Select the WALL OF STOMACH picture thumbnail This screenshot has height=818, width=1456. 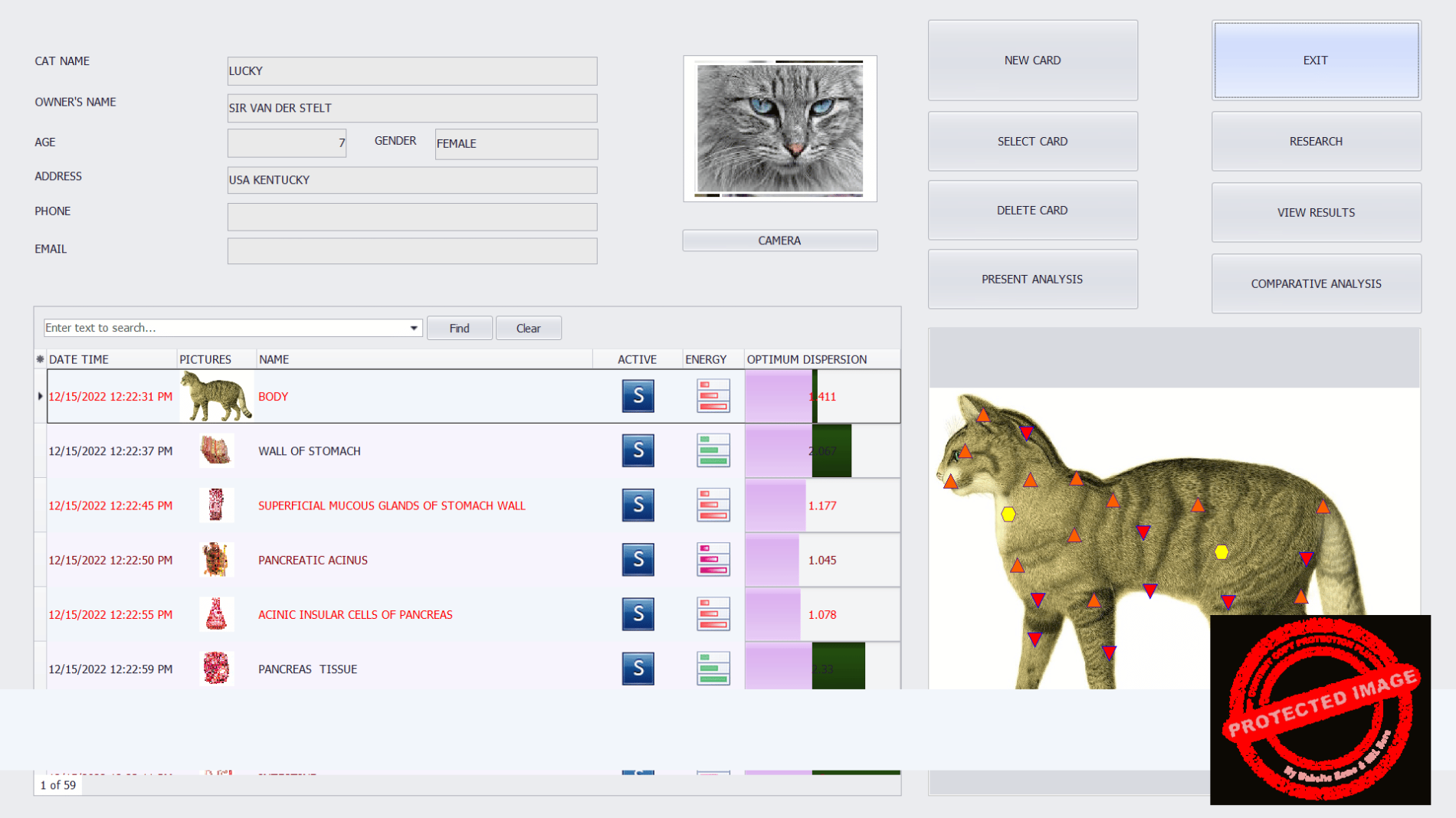coord(216,450)
